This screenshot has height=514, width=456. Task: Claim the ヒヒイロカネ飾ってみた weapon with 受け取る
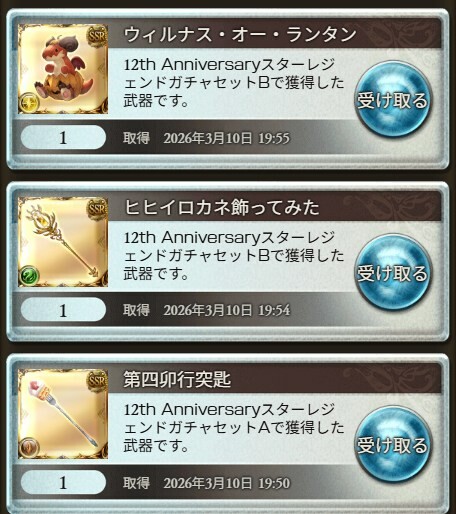click(393, 272)
